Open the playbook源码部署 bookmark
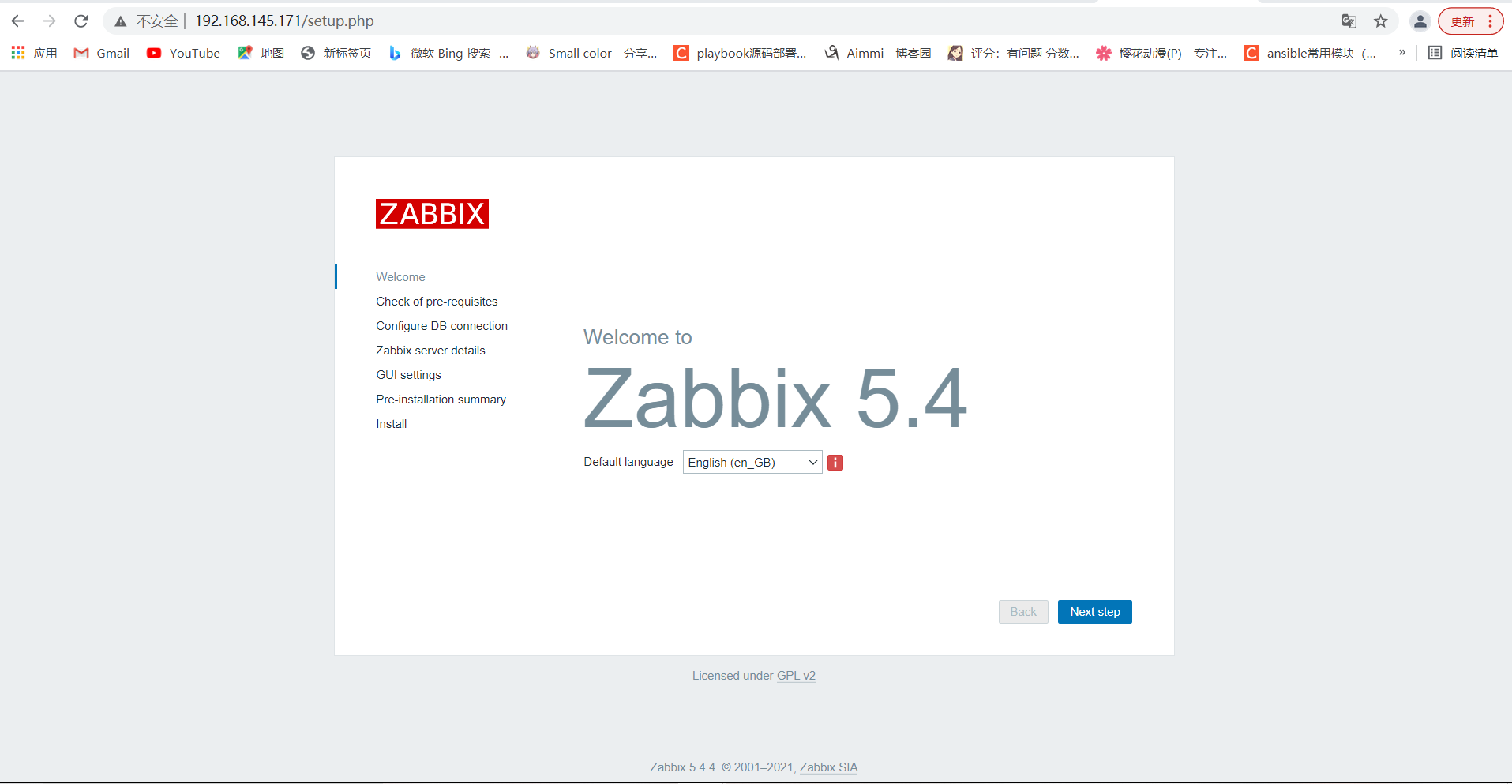This screenshot has width=1512, height=784. click(x=740, y=53)
